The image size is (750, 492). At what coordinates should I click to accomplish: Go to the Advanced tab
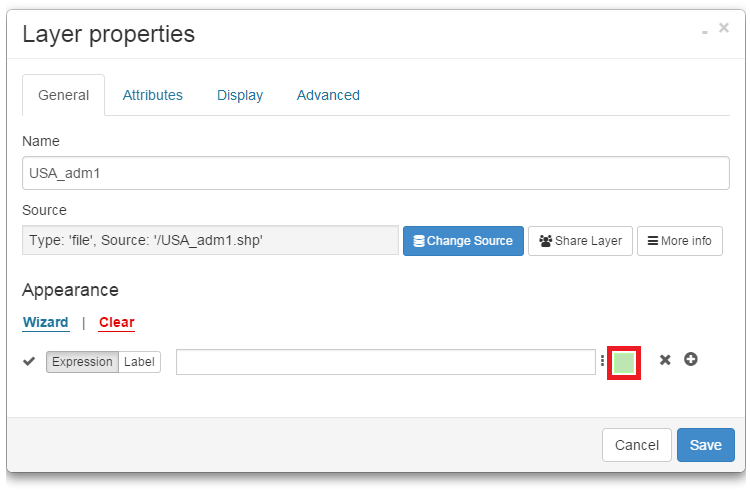pos(328,95)
